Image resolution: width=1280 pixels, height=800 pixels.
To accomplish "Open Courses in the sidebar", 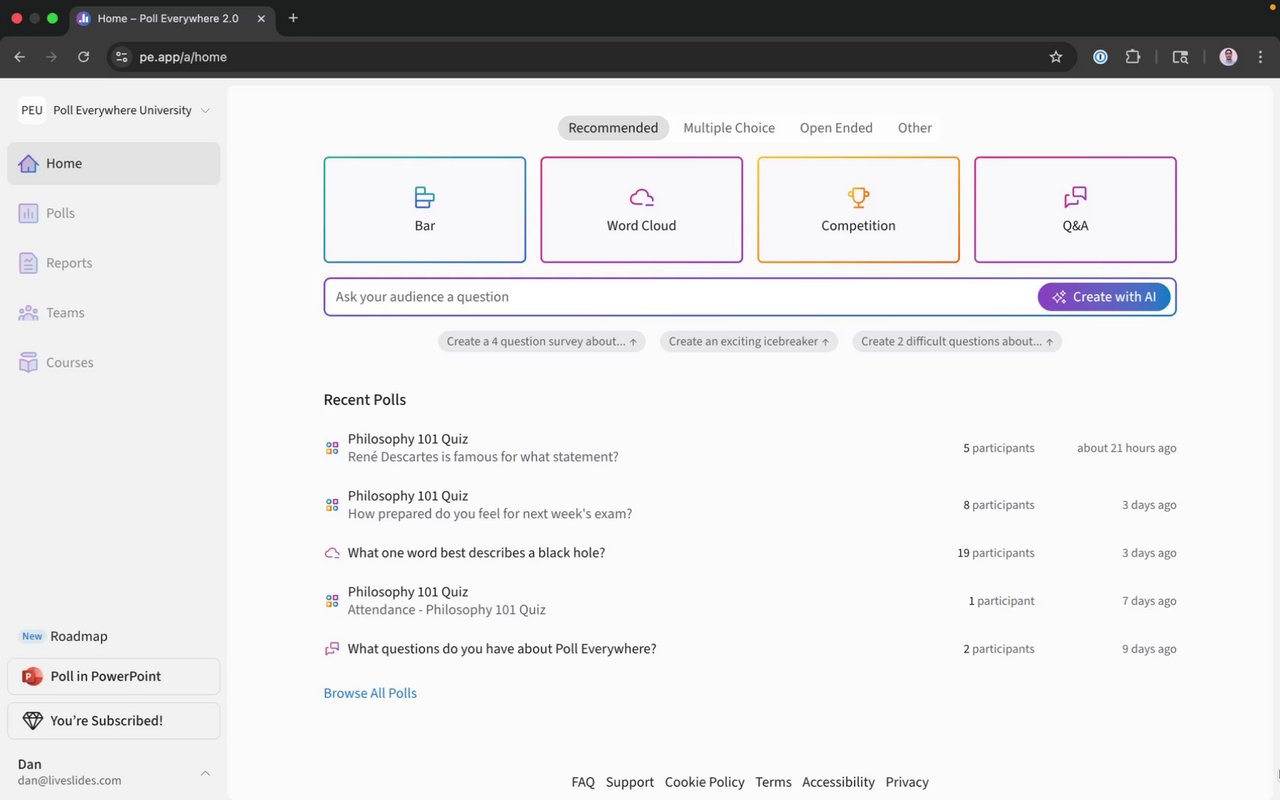I will click(x=114, y=363).
